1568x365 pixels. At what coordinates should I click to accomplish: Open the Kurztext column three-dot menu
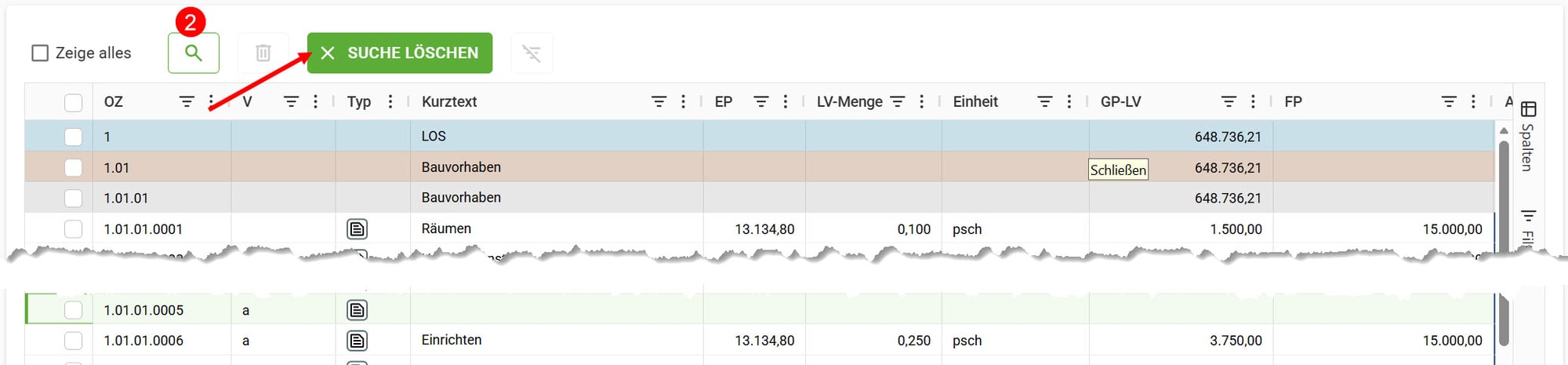click(683, 102)
